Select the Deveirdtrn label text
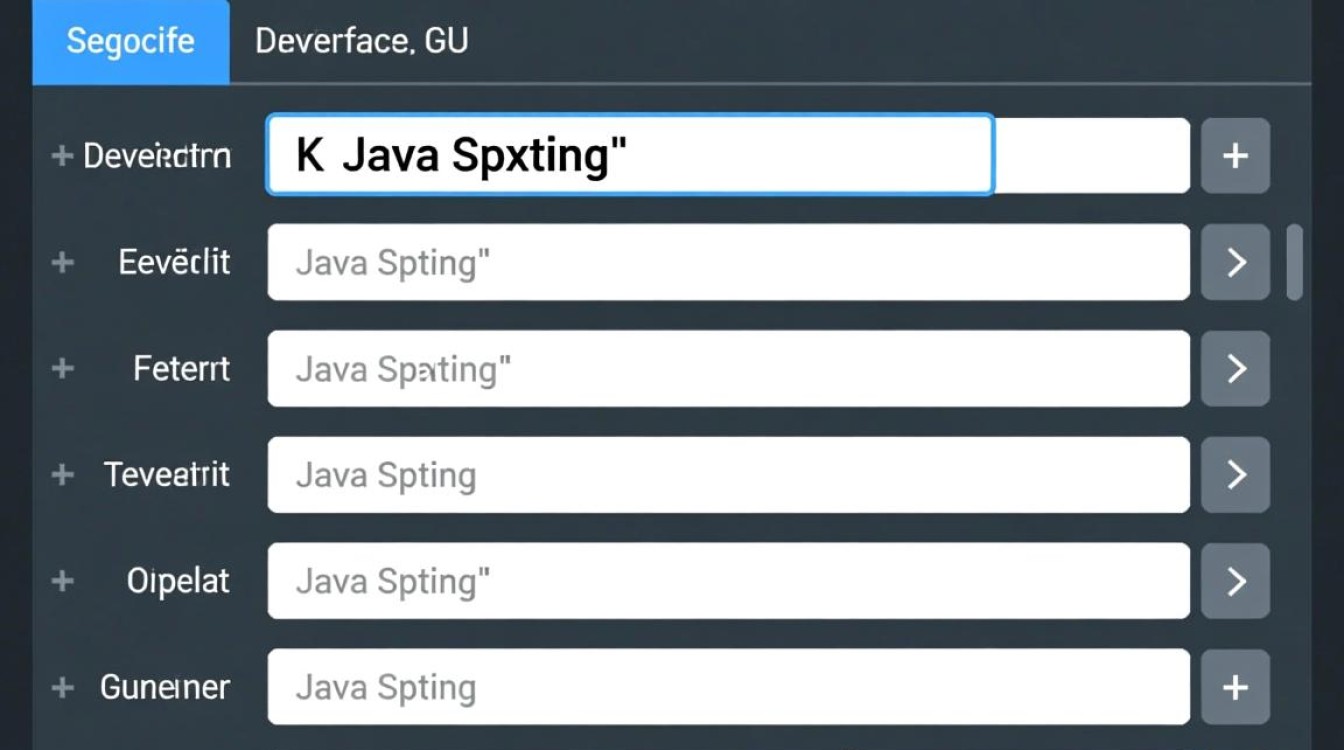Viewport: 1344px width, 750px height. [155, 155]
